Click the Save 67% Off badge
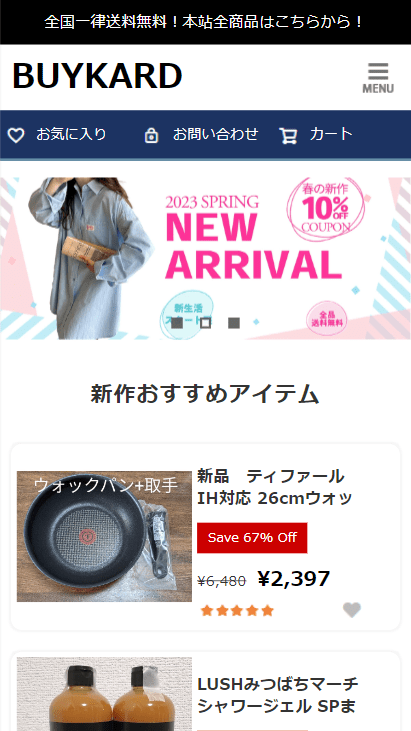 click(x=252, y=538)
